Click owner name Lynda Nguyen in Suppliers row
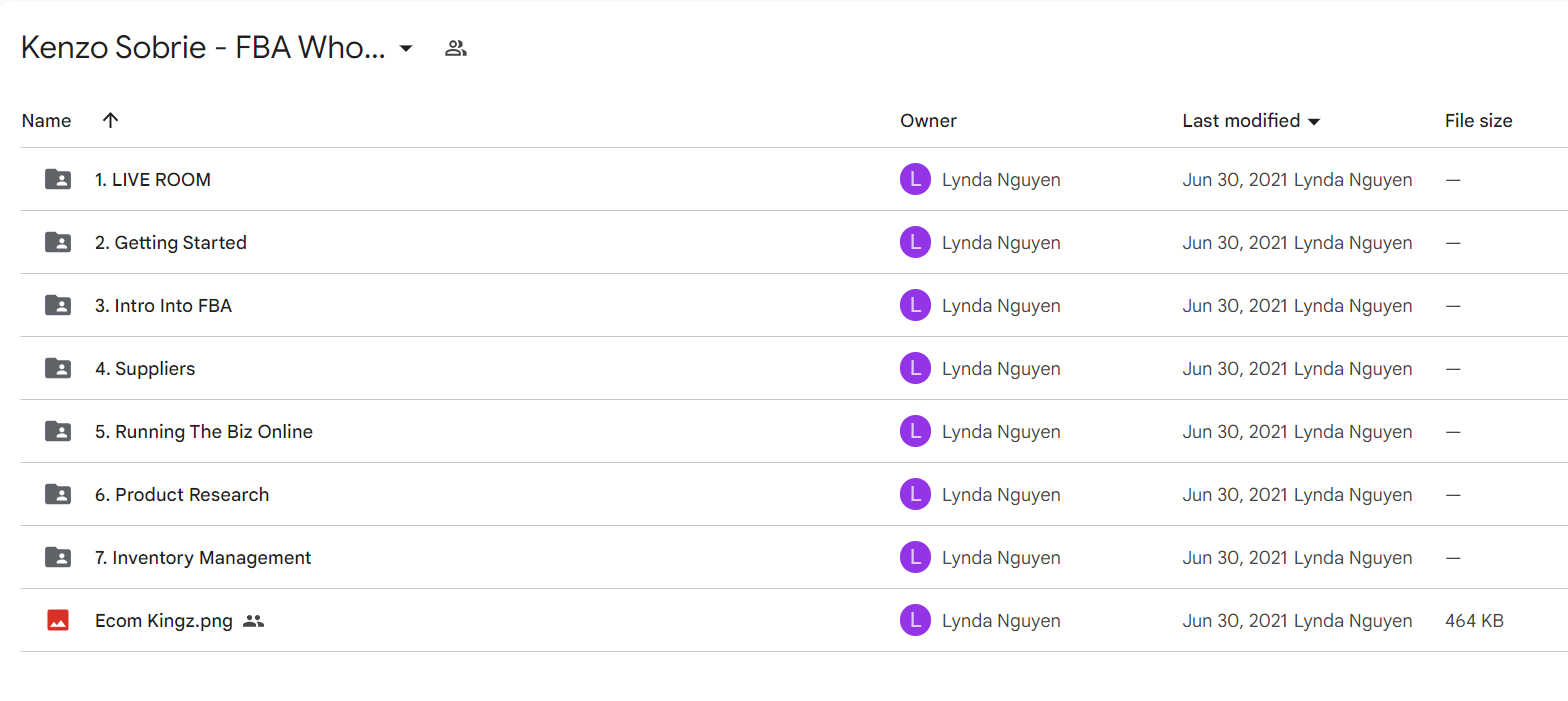Viewport: 1568px width, 701px height. point(1001,369)
